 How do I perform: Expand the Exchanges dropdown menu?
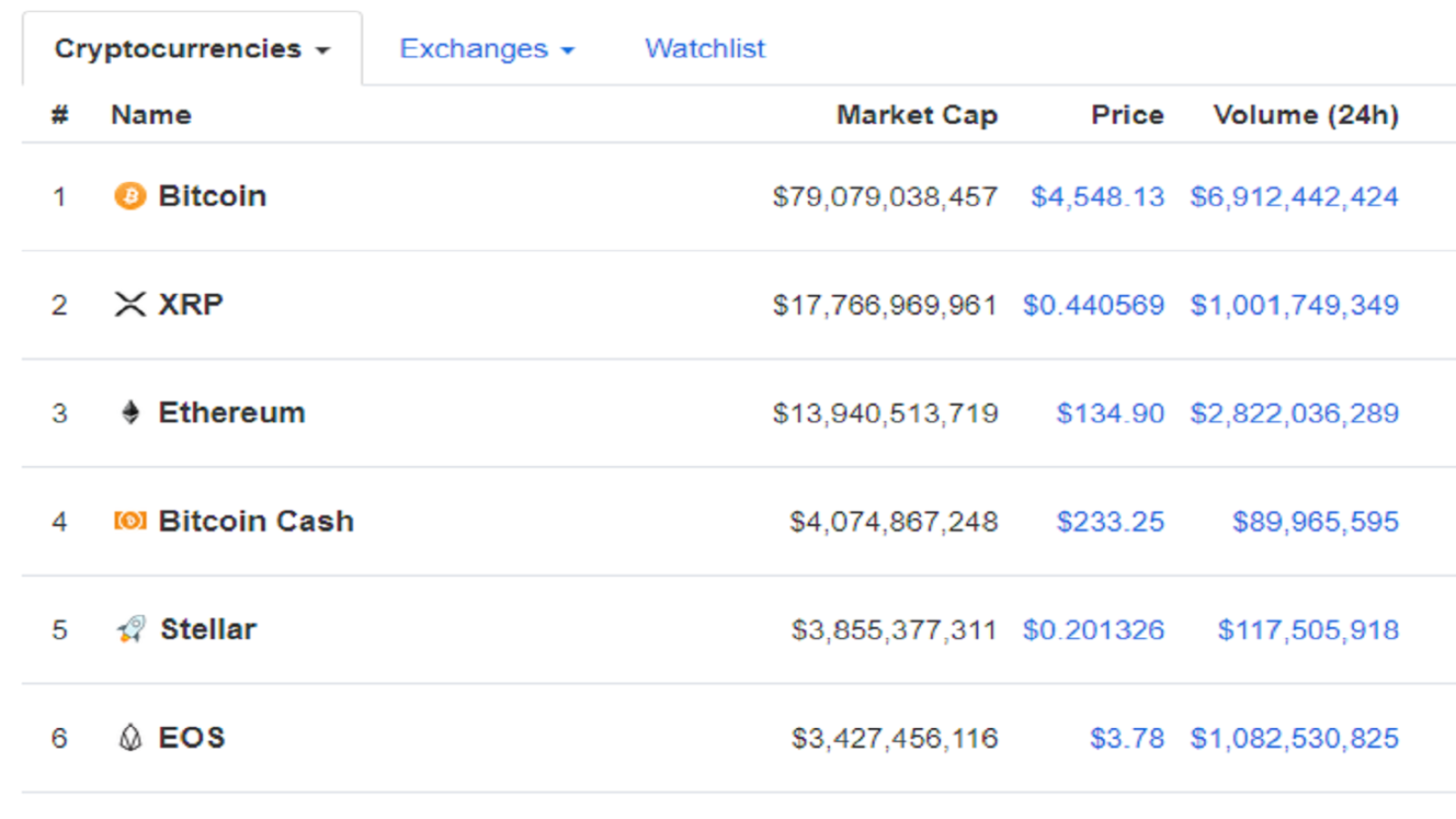click(487, 48)
